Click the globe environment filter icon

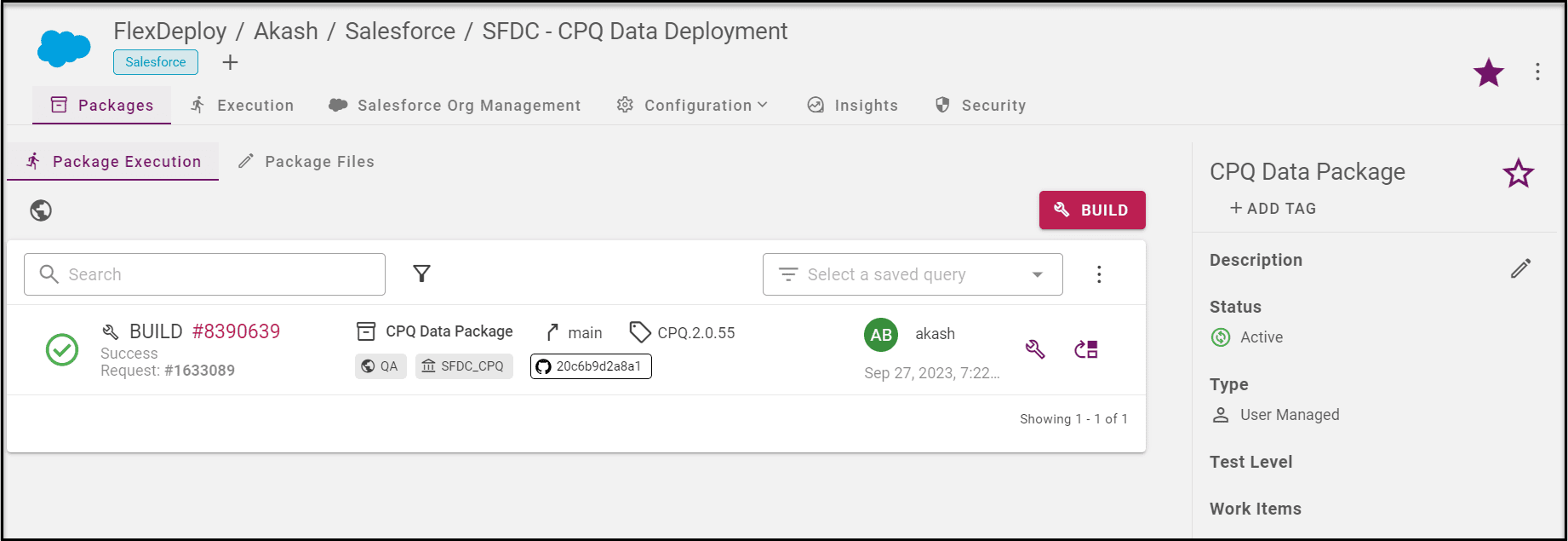click(41, 210)
